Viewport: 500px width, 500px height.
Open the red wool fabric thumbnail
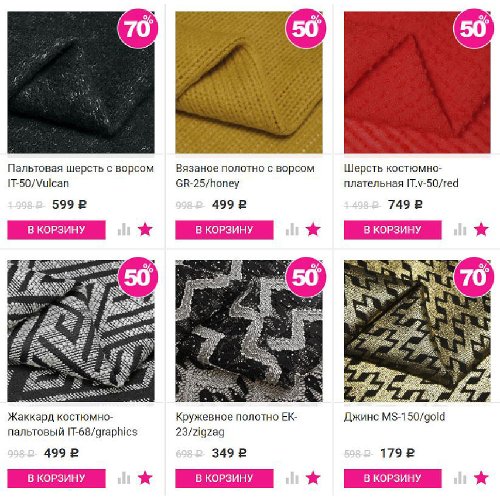click(417, 82)
